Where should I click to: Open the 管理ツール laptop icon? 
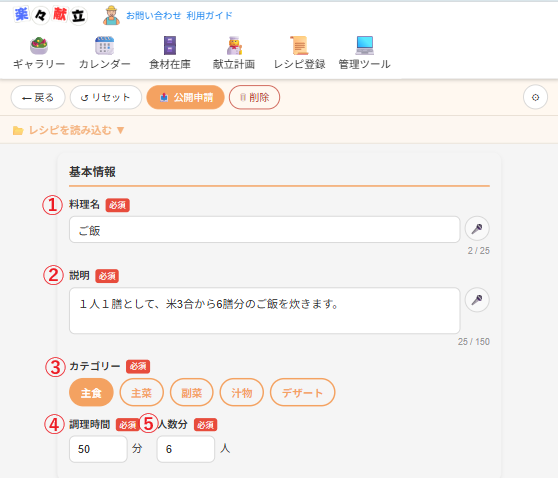tap(365, 46)
